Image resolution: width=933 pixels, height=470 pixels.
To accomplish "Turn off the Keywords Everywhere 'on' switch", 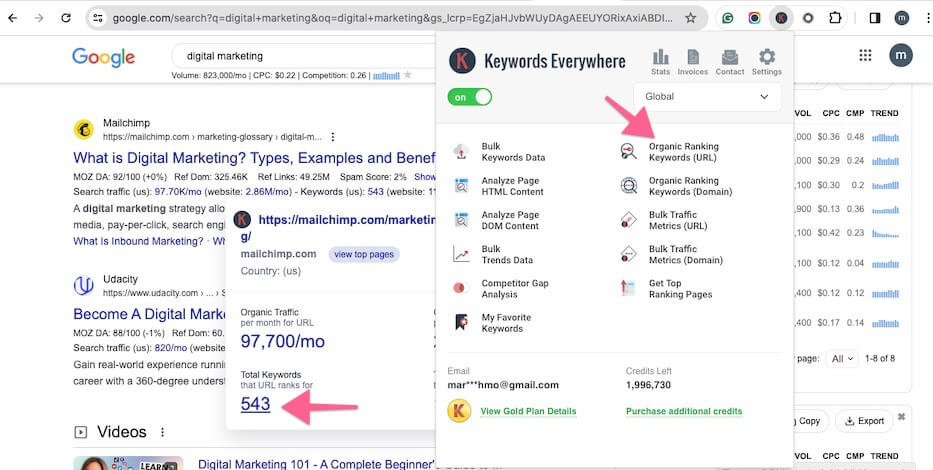I will point(469,97).
